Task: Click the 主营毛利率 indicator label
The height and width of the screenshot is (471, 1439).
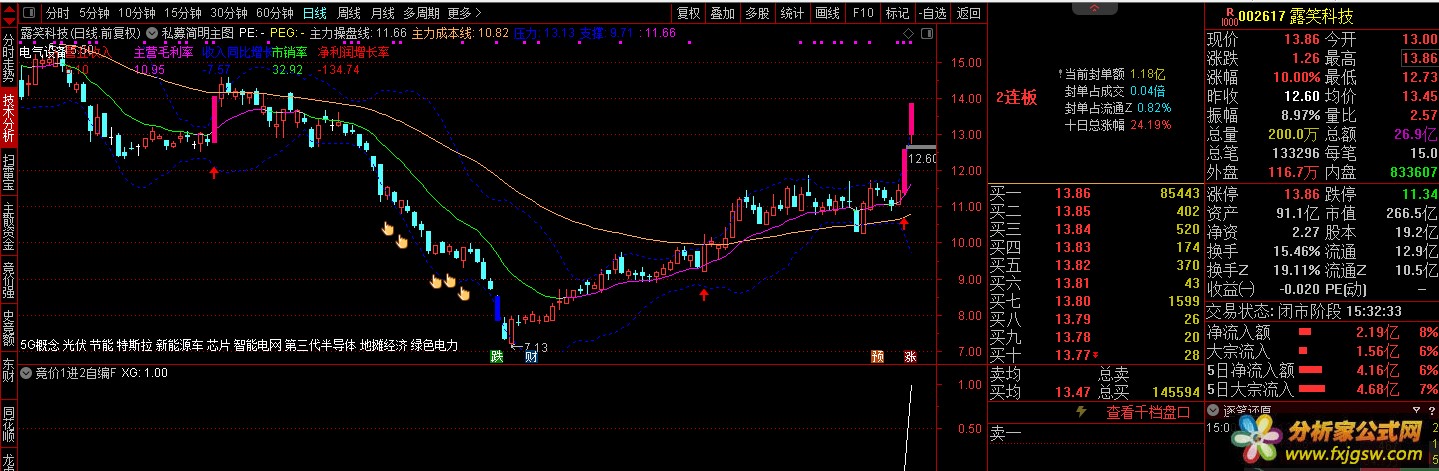Action: pyautogui.click(x=163, y=52)
